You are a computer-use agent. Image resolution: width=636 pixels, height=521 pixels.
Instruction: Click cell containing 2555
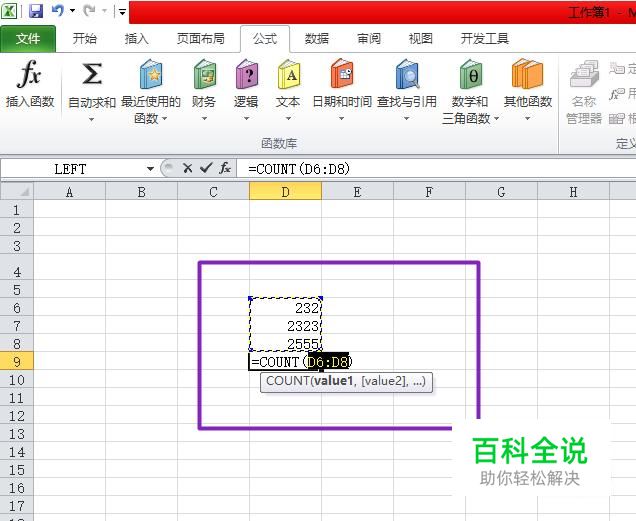pos(286,344)
